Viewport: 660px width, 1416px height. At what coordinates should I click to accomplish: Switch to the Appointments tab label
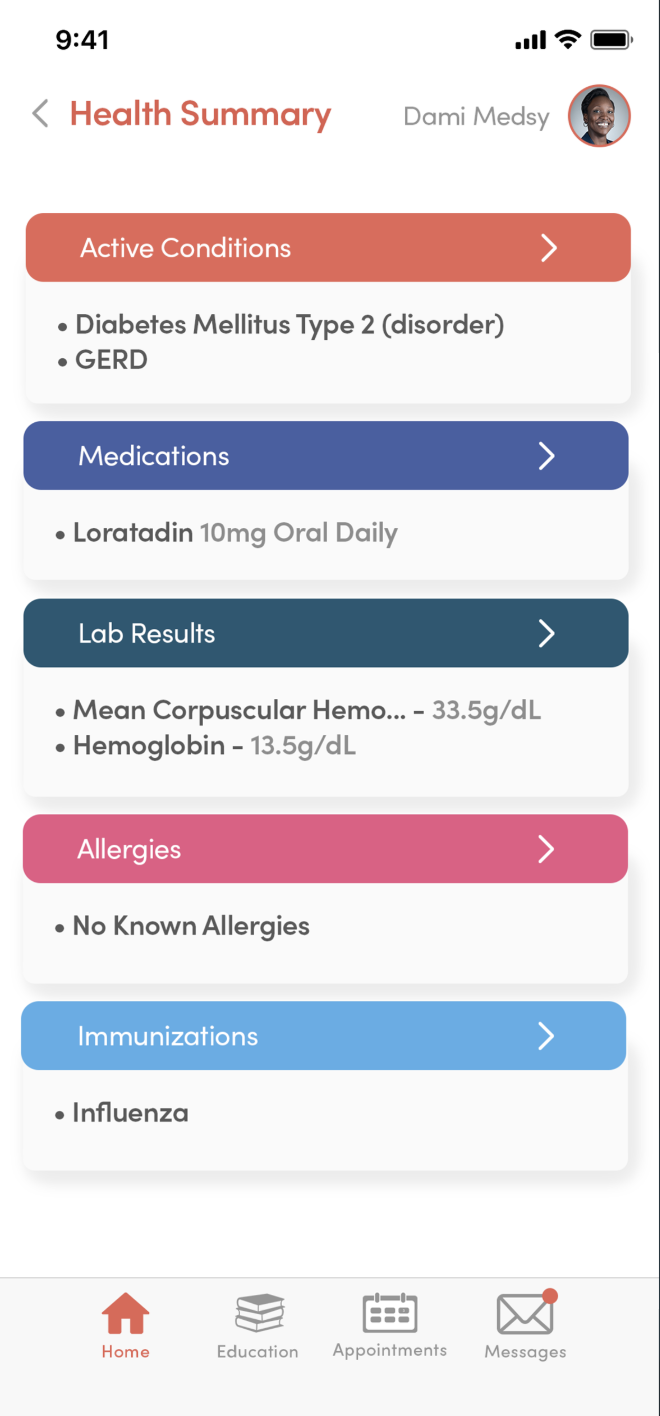click(390, 1350)
